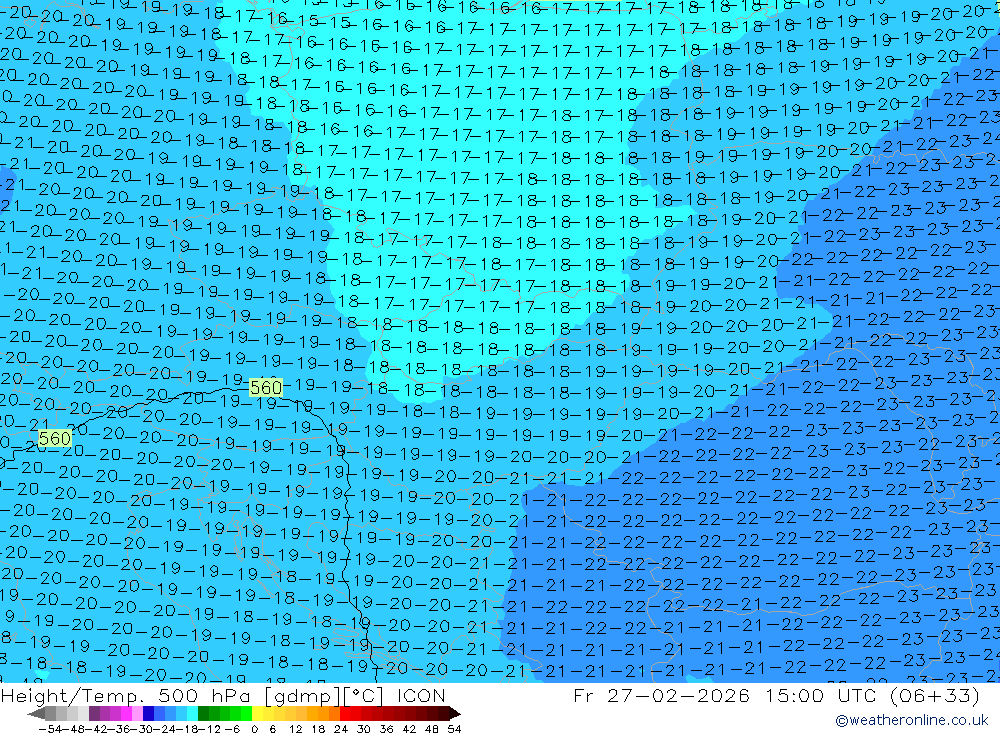
Task: Open the weatheronline.co.uk copyright link
Action: 912,720
